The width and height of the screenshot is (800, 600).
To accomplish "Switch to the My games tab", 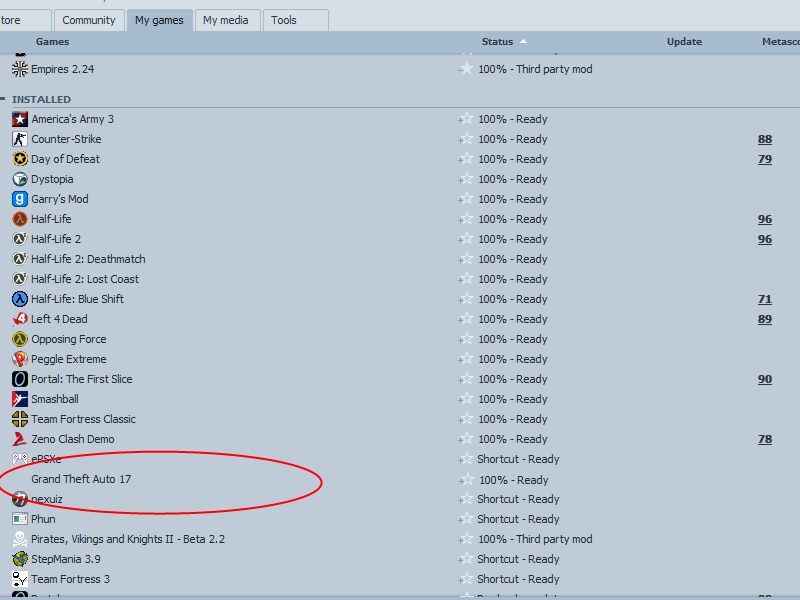I will click(x=159, y=20).
